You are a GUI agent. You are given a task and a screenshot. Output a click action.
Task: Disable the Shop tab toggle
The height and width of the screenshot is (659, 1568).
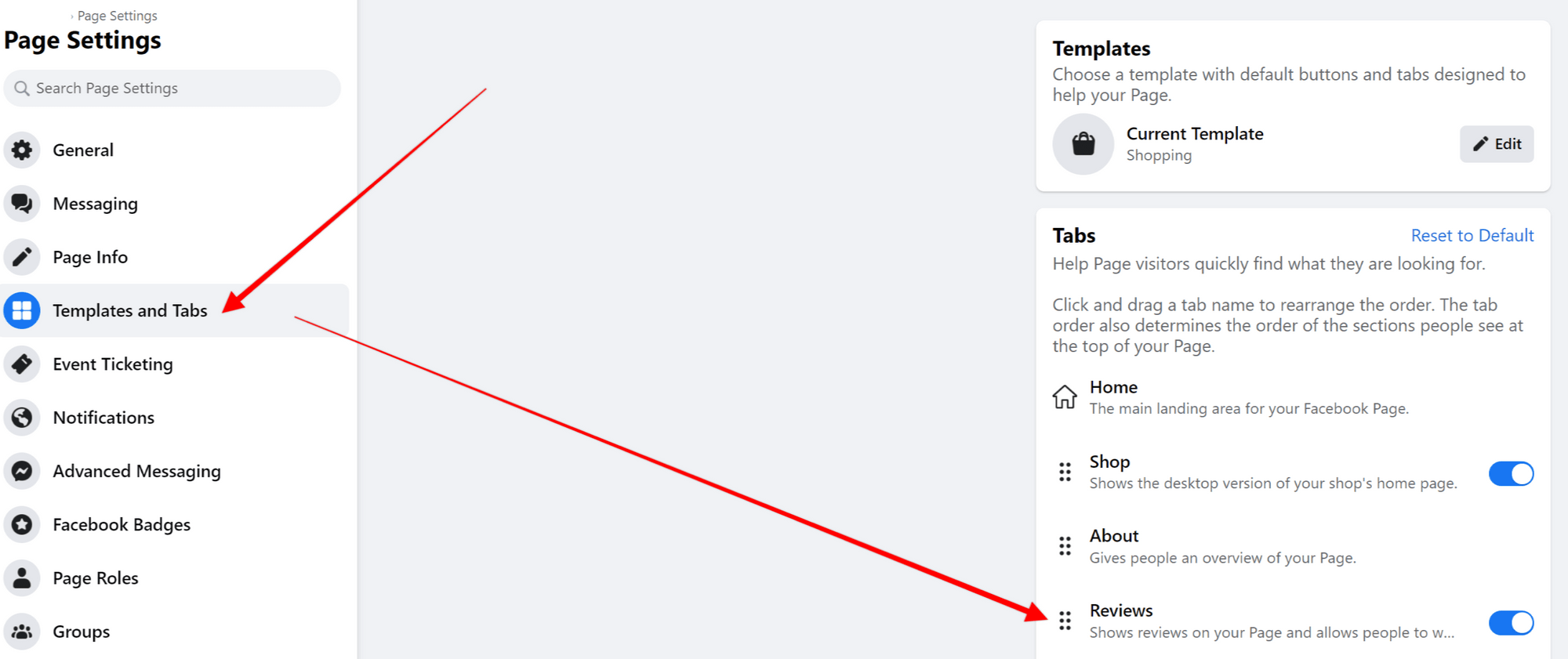[1512, 473]
